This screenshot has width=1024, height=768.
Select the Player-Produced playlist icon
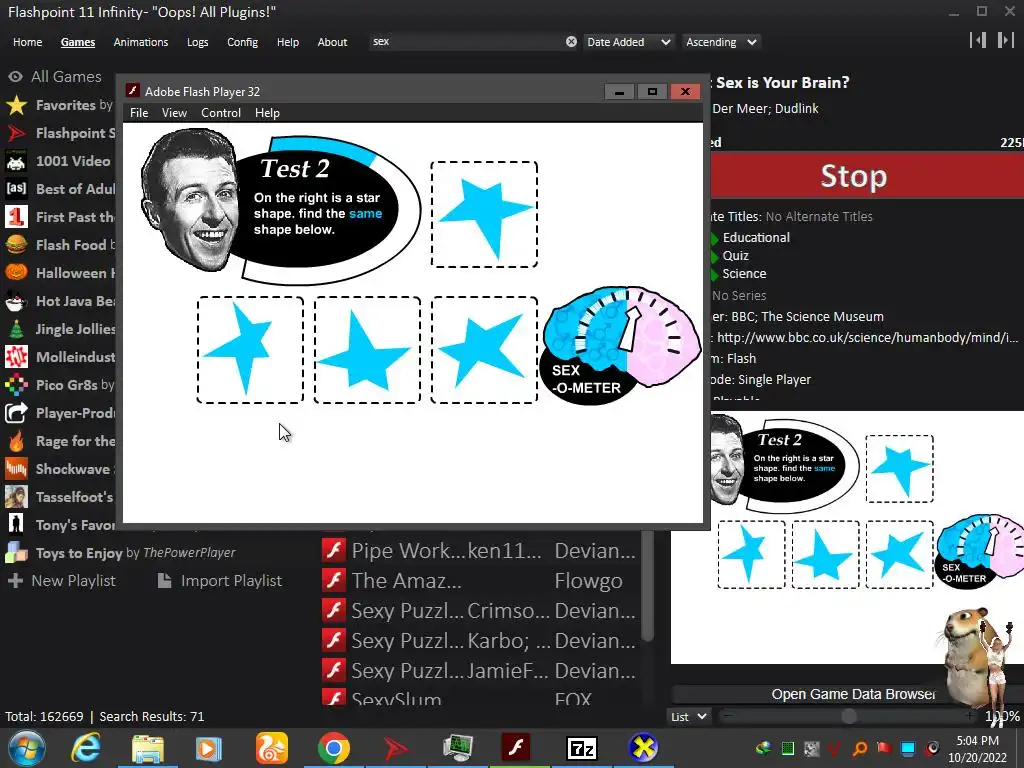[16, 413]
